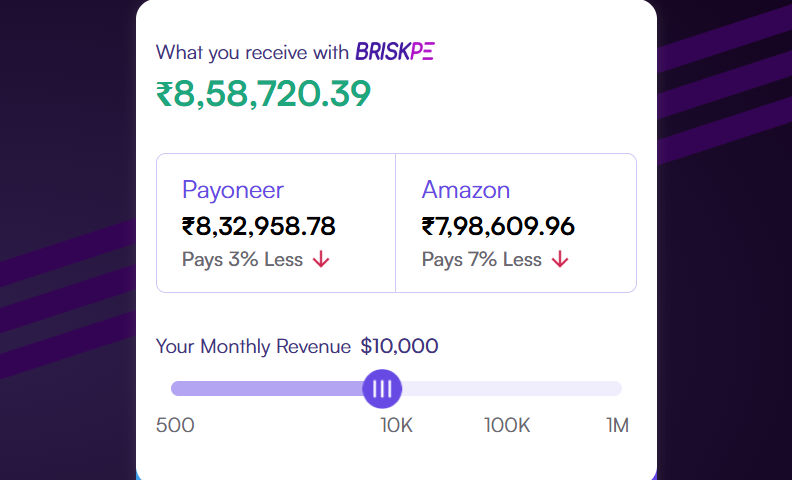Click the red down arrow under Payoneer
This screenshot has height=480, width=792.
pos(321,260)
